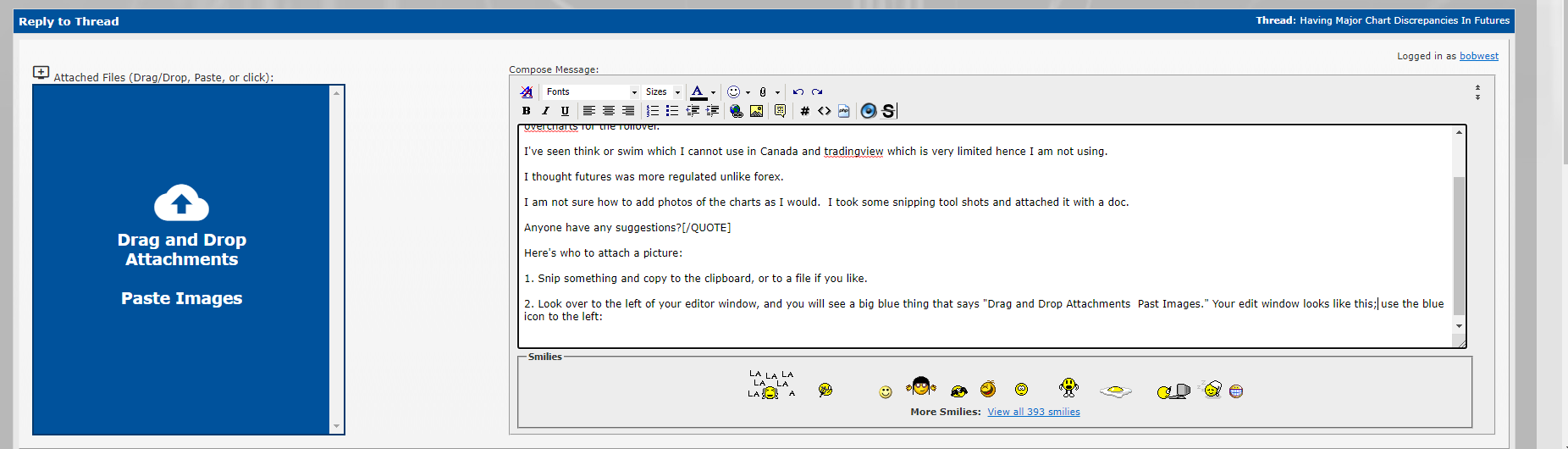
Task: Click the message editor scrollbar up arrow
Action: tap(1459, 132)
